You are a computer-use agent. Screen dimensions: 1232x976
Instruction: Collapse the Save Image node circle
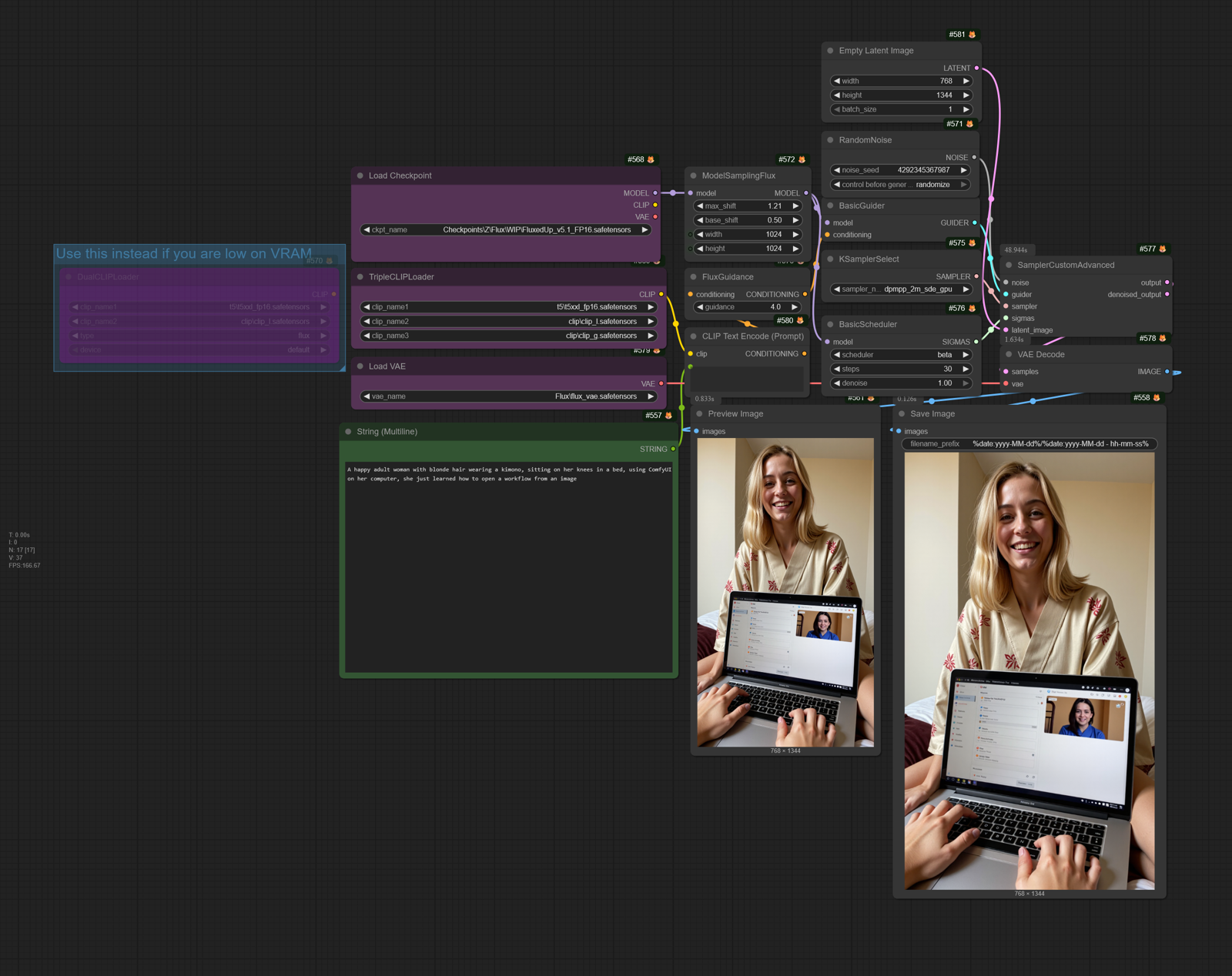click(x=902, y=413)
